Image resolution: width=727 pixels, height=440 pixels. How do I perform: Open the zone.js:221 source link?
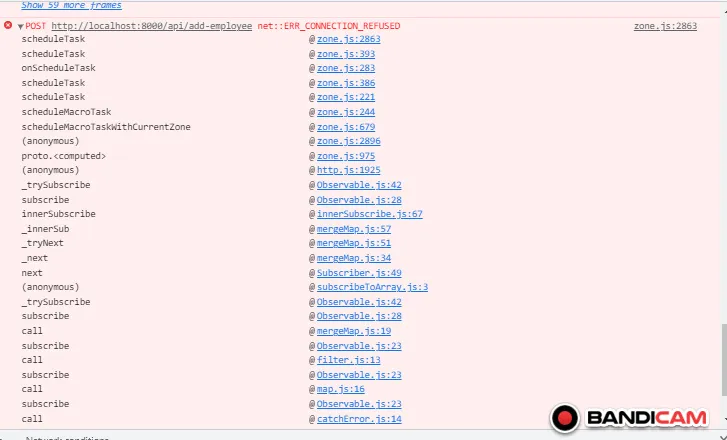(346, 97)
